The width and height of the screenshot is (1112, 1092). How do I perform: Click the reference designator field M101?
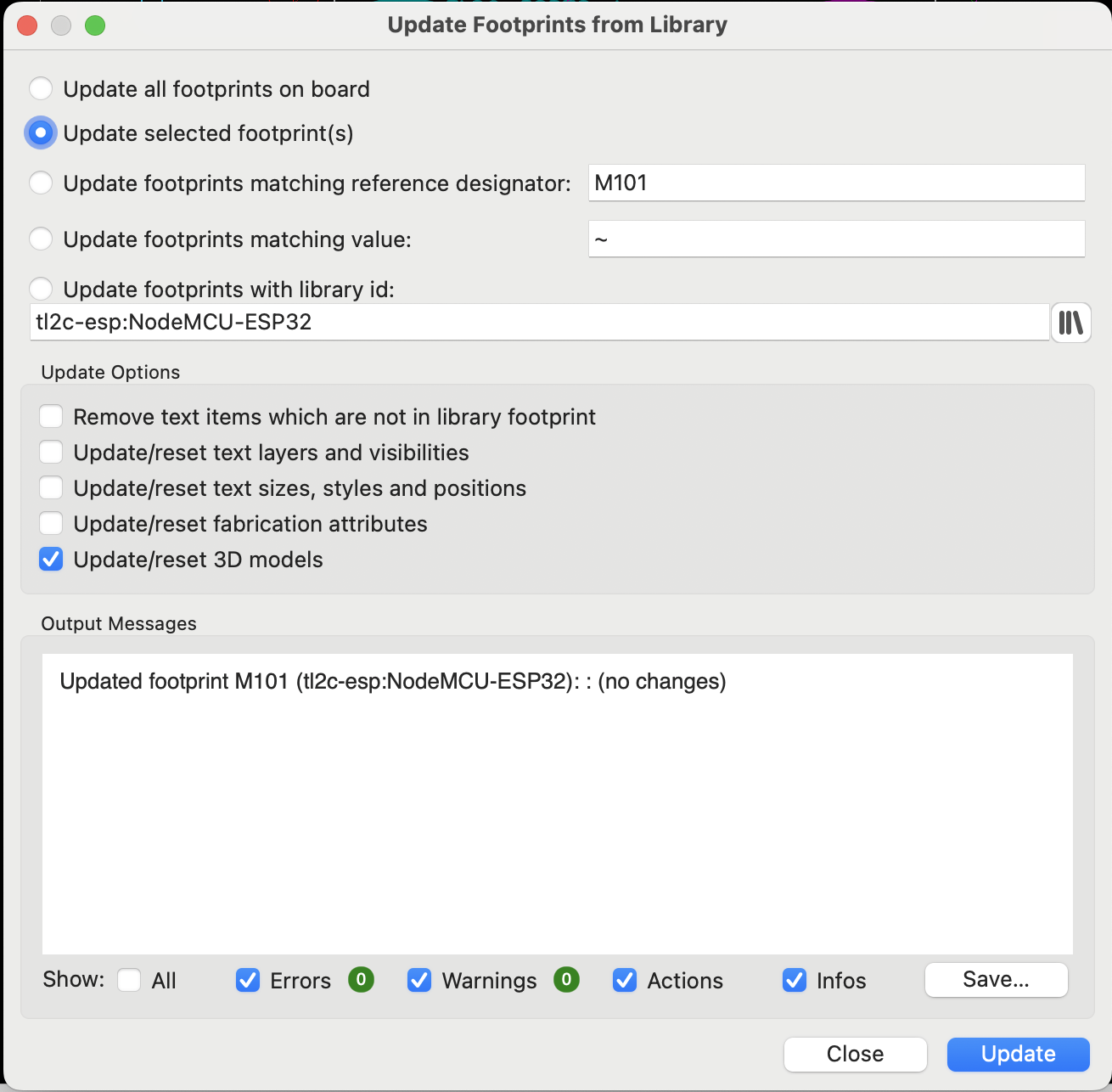pyautogui.click(x=835, y=183)
